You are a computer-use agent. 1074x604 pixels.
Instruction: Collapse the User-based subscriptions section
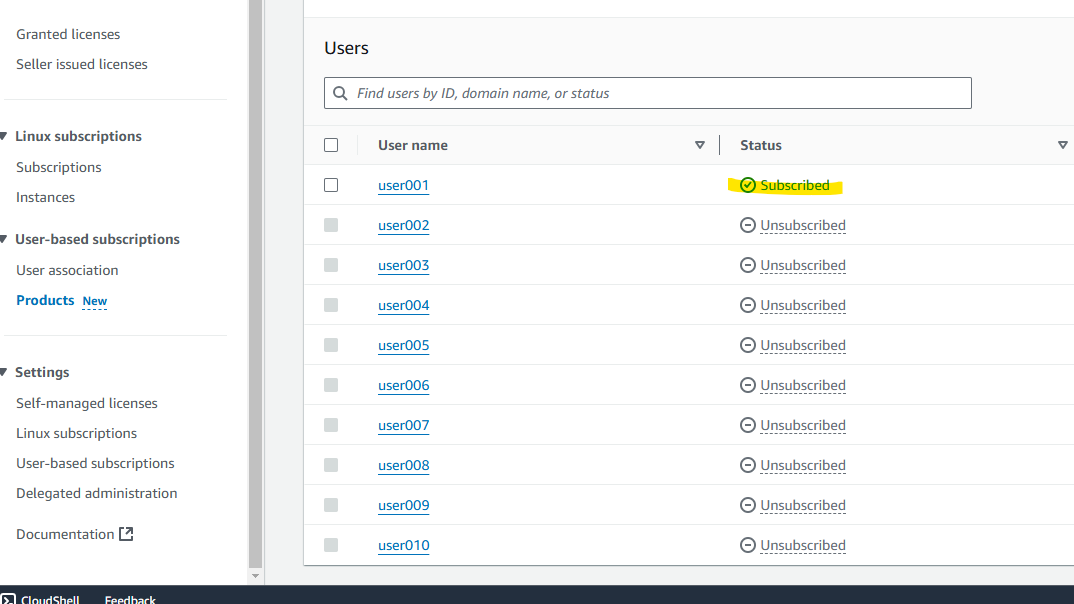[3, 239]
